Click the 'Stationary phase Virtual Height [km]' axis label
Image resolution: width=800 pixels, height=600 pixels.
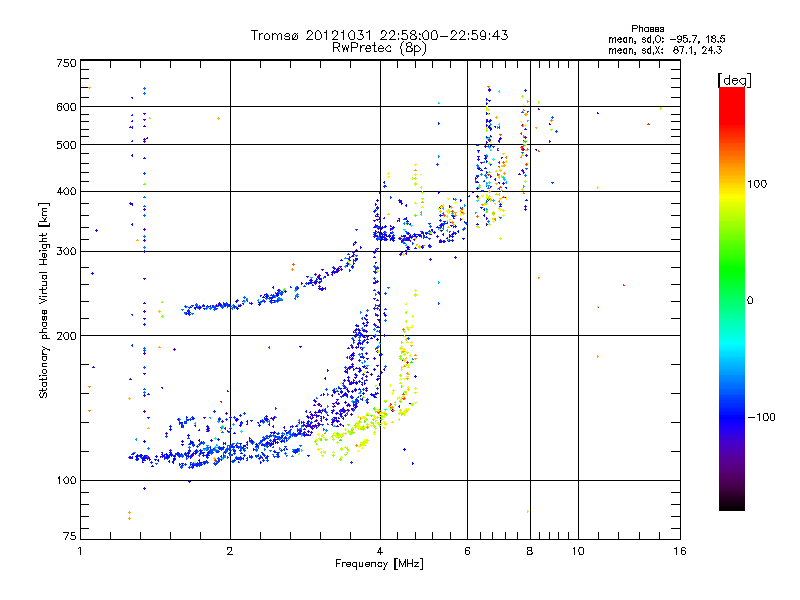point(43,300)
